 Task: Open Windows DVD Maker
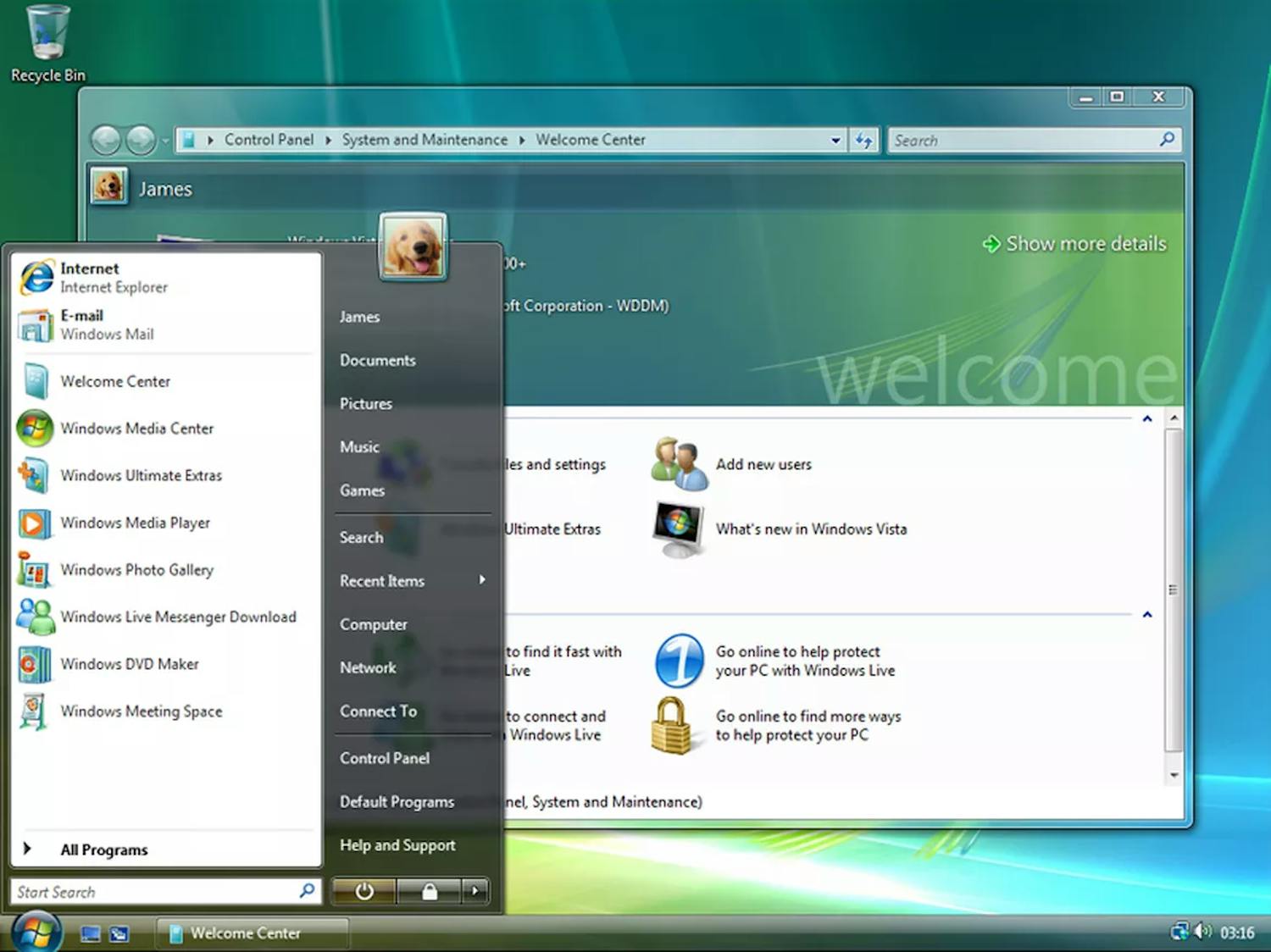[130, 664]
